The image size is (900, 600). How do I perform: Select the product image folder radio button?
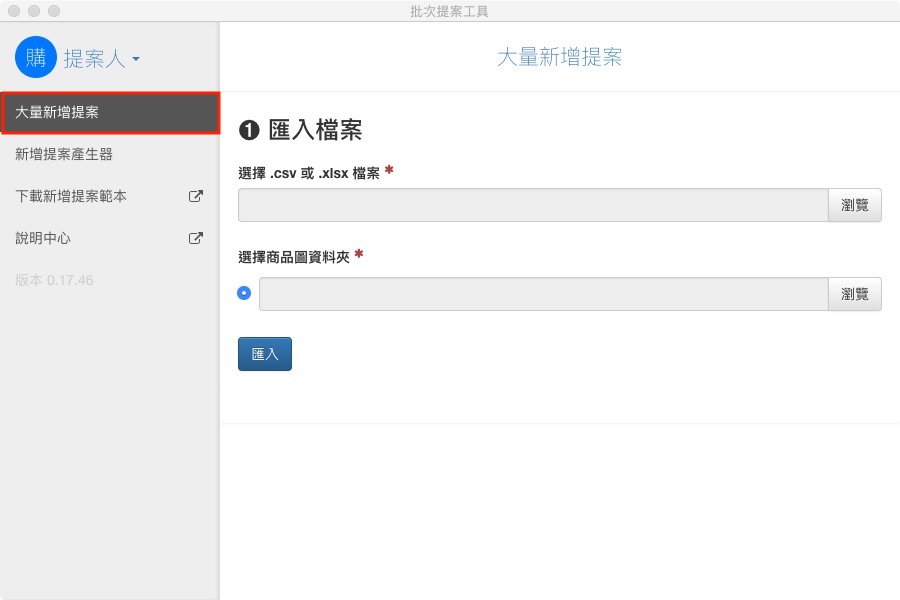click(x=244, y=293)
